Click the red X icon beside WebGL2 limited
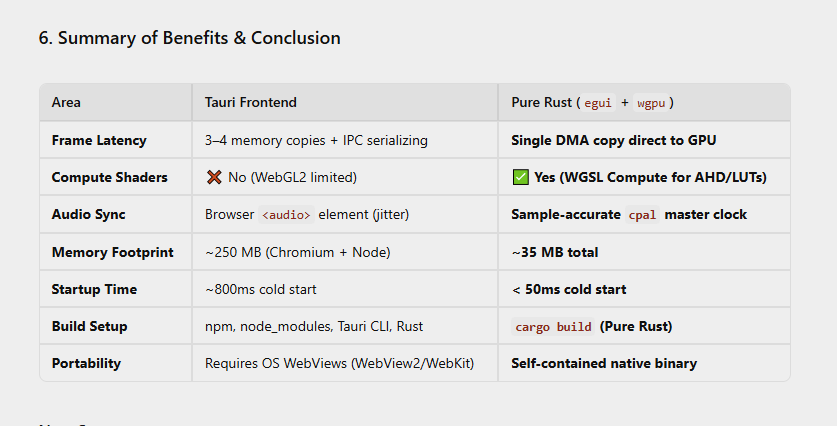 214,177
